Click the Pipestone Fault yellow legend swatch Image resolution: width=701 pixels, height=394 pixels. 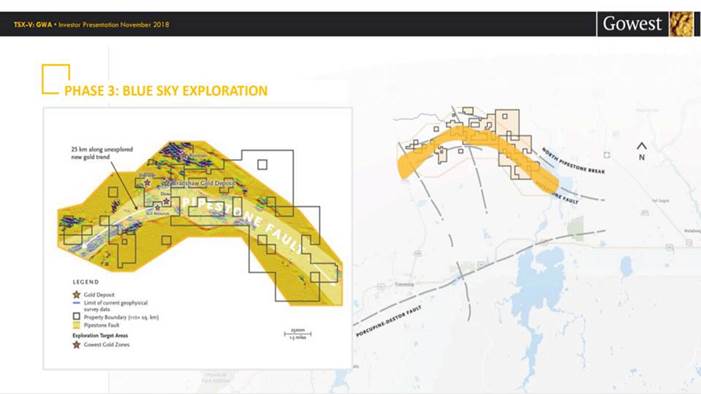(76, 325)
